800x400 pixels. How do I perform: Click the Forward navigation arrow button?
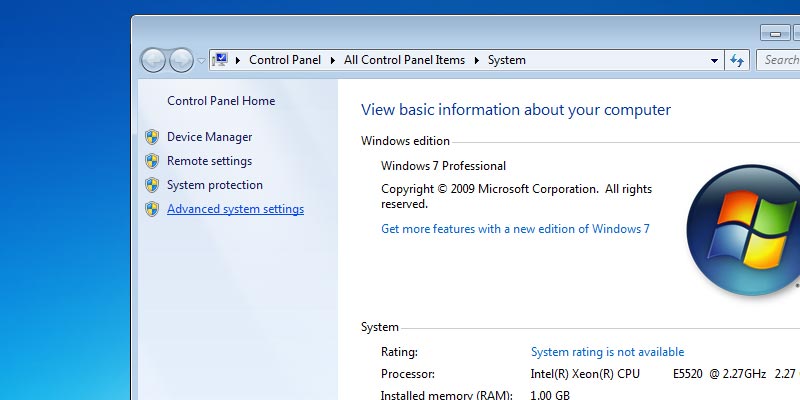coord(181,61)
